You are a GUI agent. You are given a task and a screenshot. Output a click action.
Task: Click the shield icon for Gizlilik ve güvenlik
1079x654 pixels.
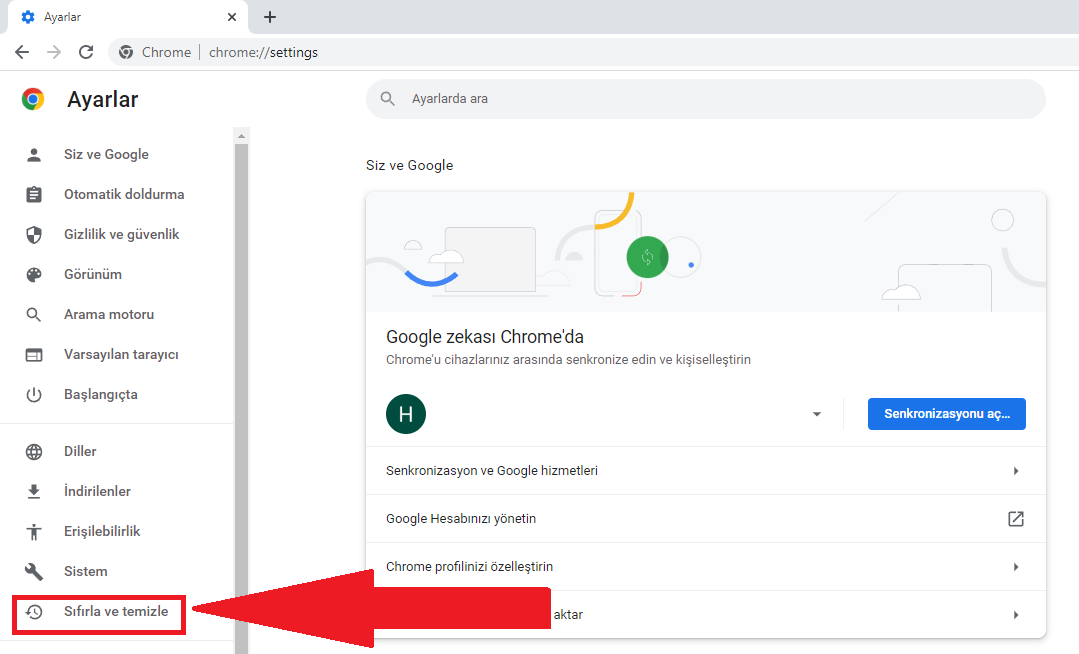34,235
